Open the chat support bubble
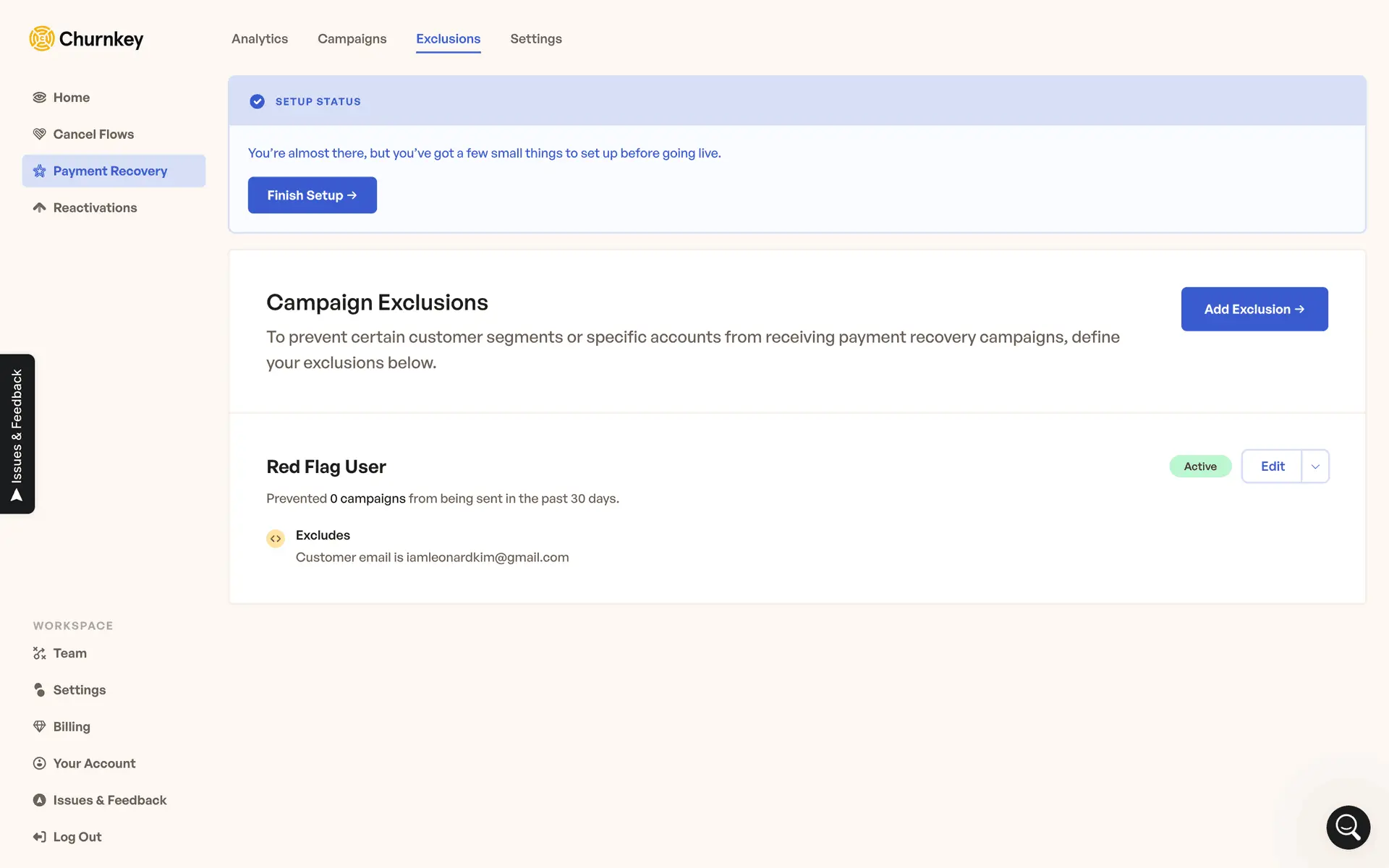 click(x=1348, y=827)
